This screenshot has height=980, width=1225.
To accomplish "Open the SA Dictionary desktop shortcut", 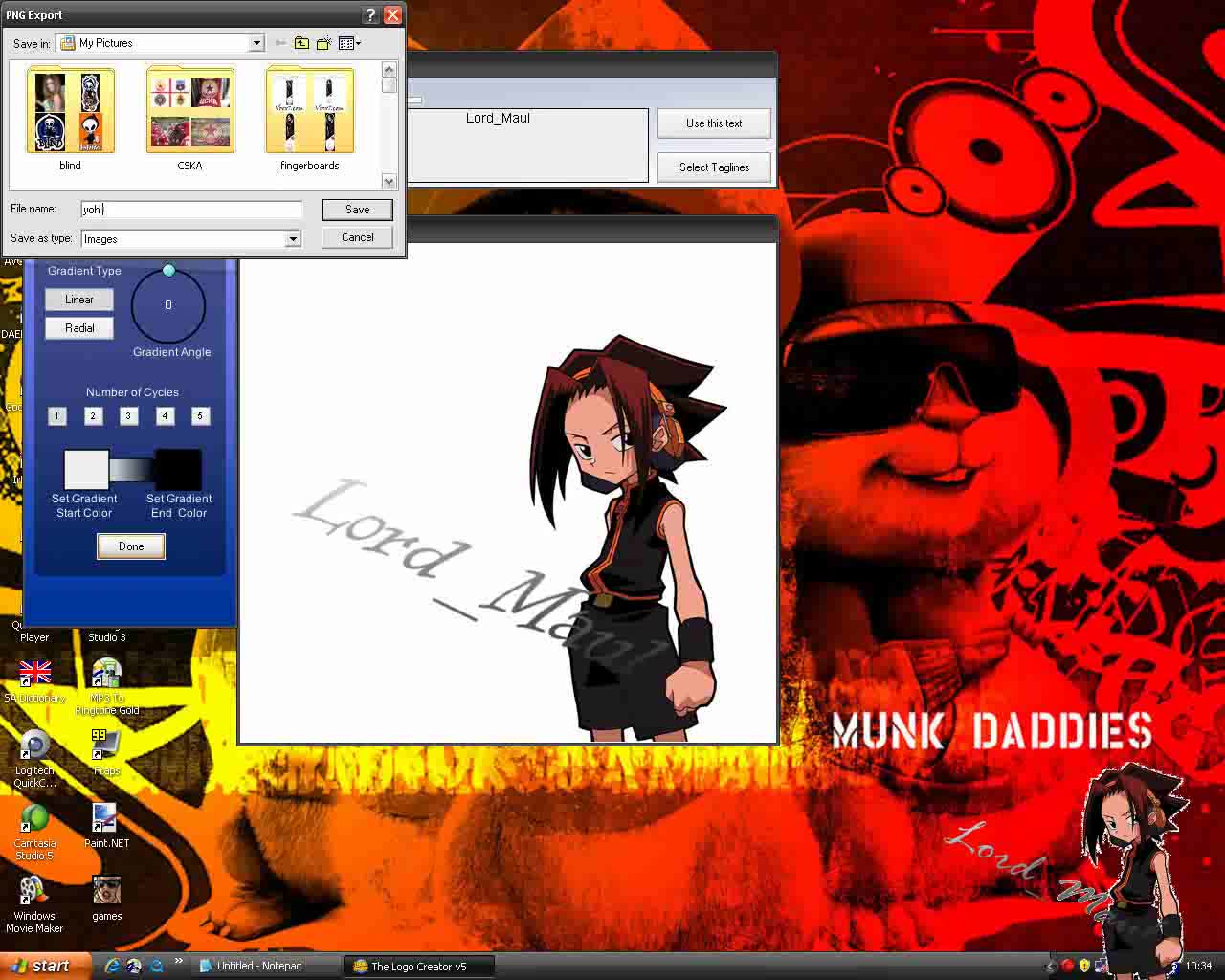I will (x=35, y=680).
